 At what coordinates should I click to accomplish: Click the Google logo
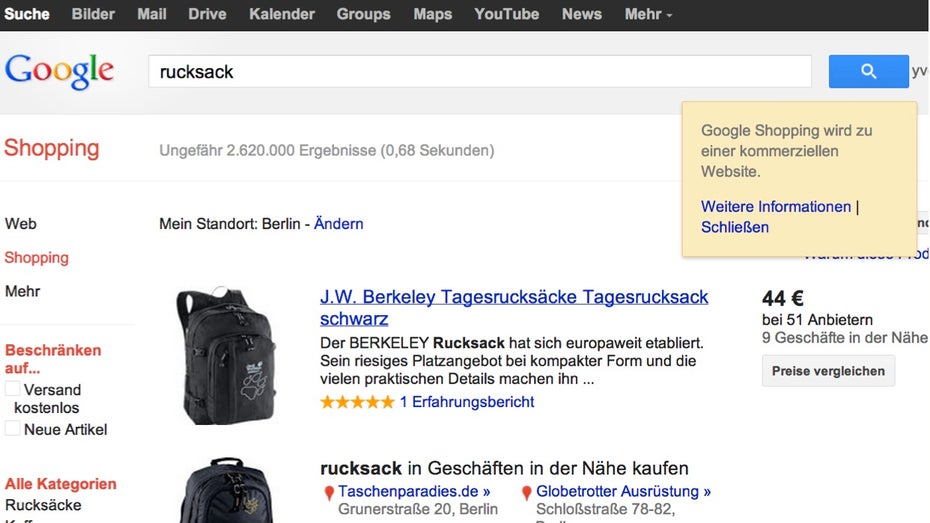point(59,71)
